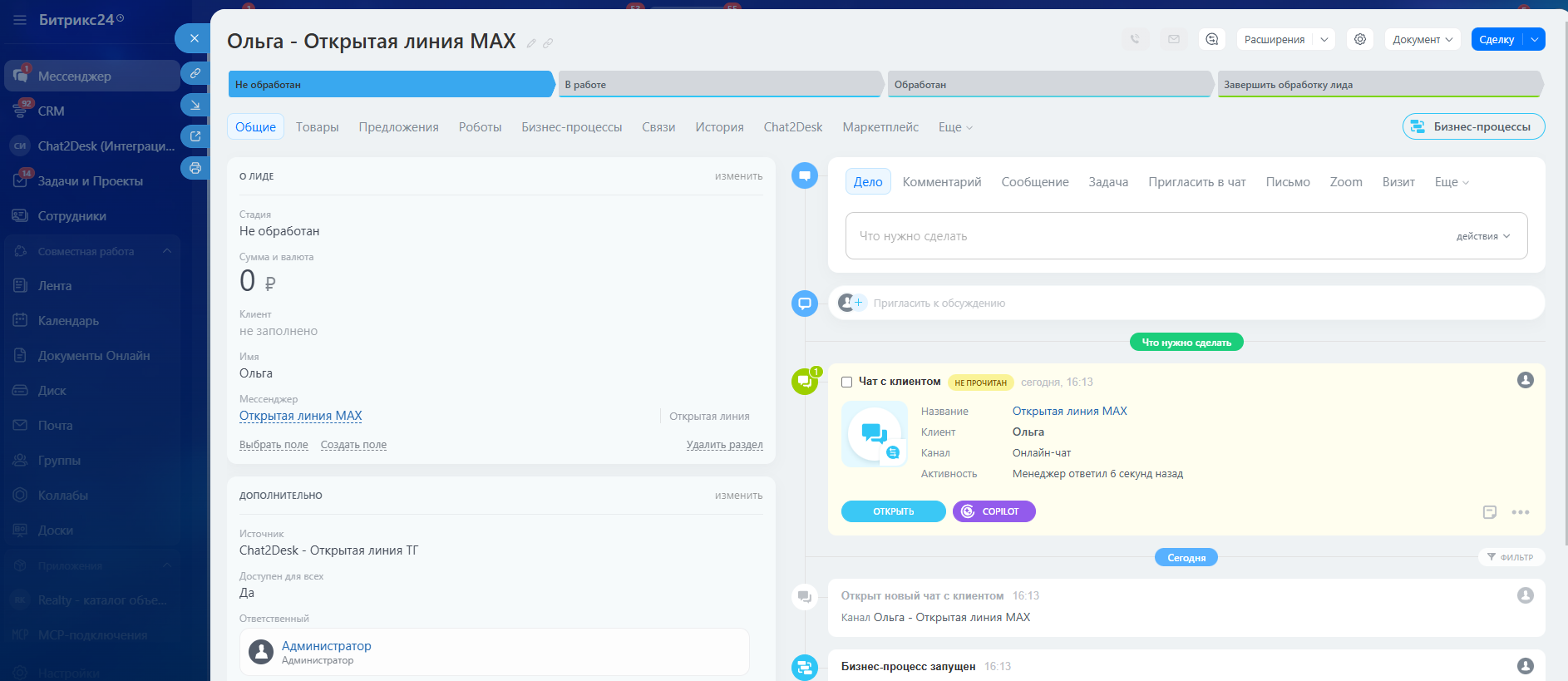
Task: Expand the Сделку button dropdown arrow
Action: click(x=1534, y=39)
